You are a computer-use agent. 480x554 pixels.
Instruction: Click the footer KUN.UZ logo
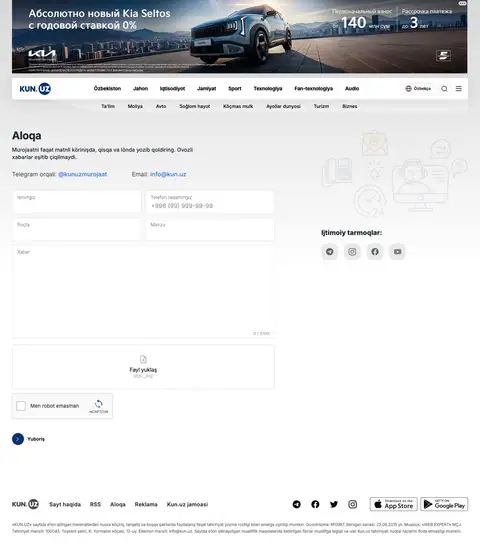(25, 504)
